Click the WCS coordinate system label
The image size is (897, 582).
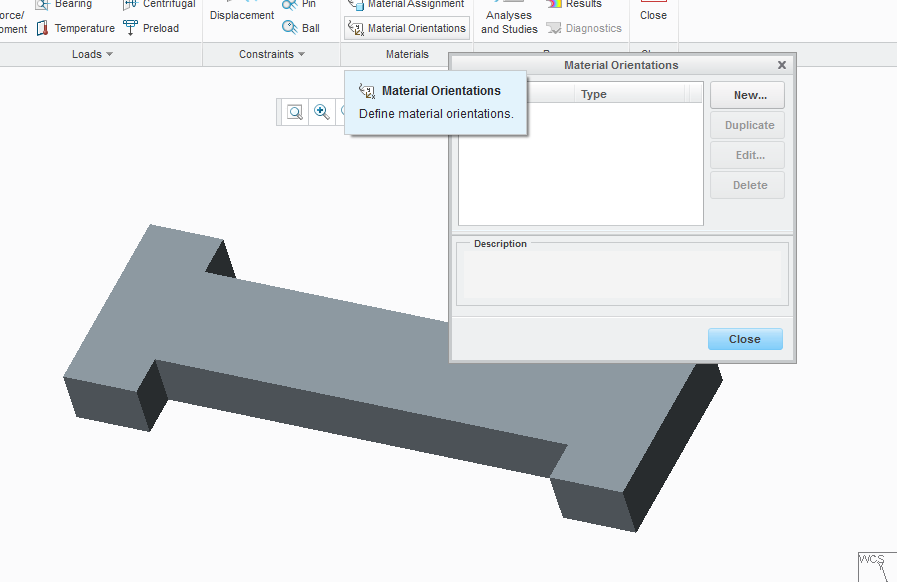point(871,559)
